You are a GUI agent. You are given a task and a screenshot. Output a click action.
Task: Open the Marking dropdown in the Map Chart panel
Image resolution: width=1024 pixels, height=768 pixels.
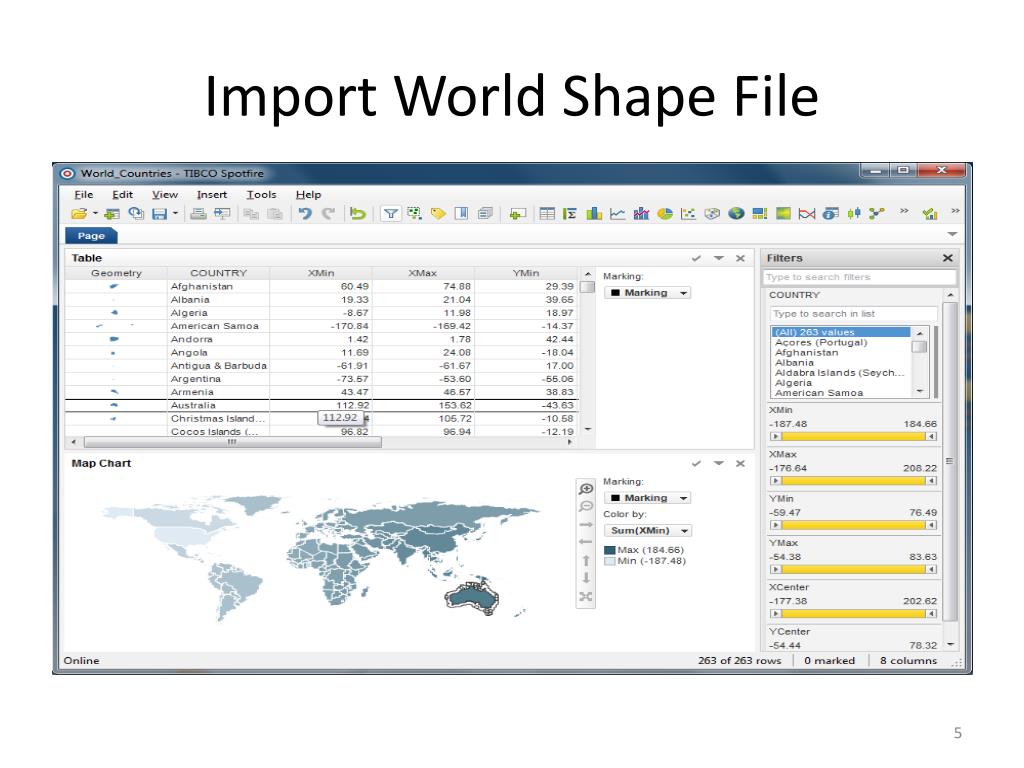[x=647, y=498]
